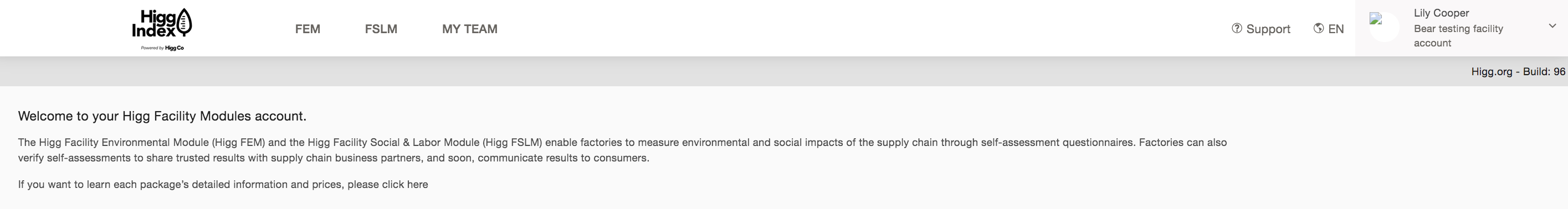
Task: Expand the account menu chevron
Action: pos(1552,26)
